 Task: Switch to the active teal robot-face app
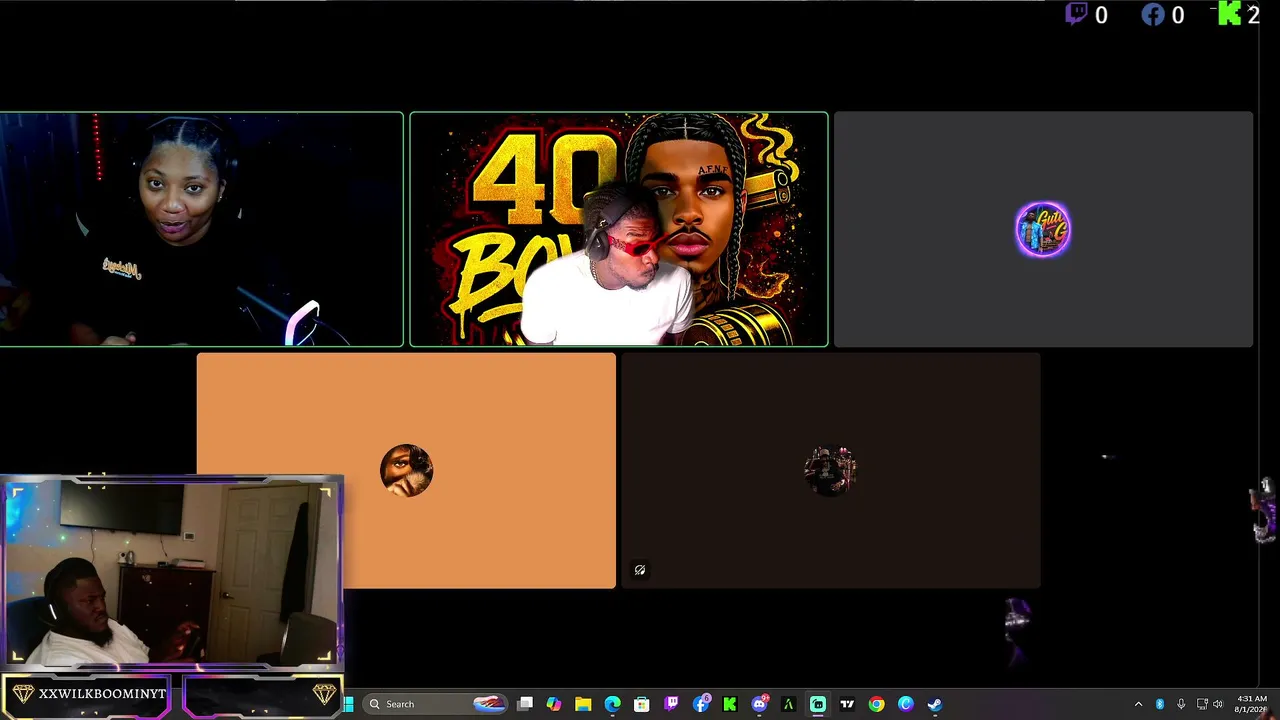pyautogui.click(x=818, y=704)
